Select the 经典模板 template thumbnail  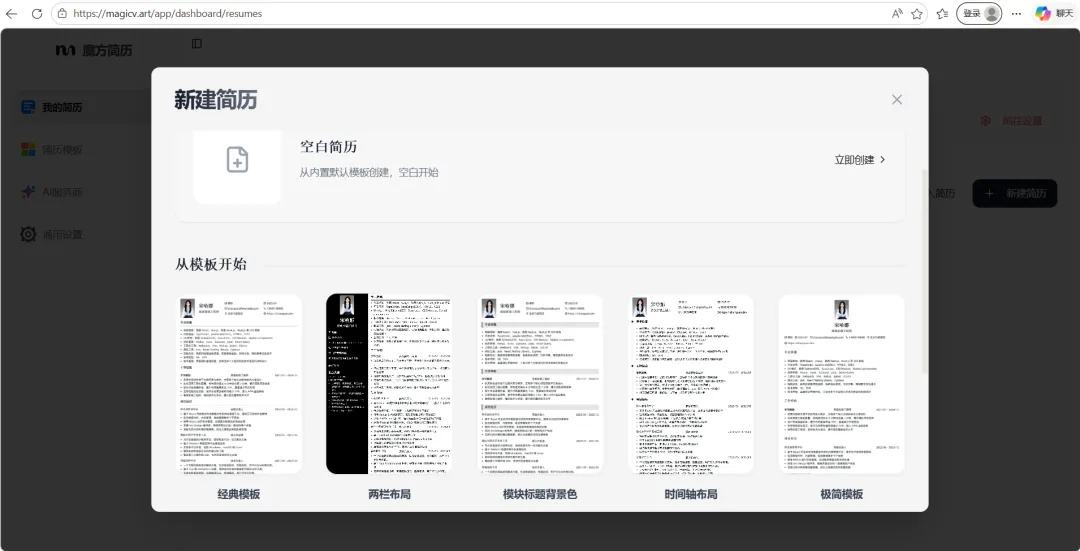[239, 384]
